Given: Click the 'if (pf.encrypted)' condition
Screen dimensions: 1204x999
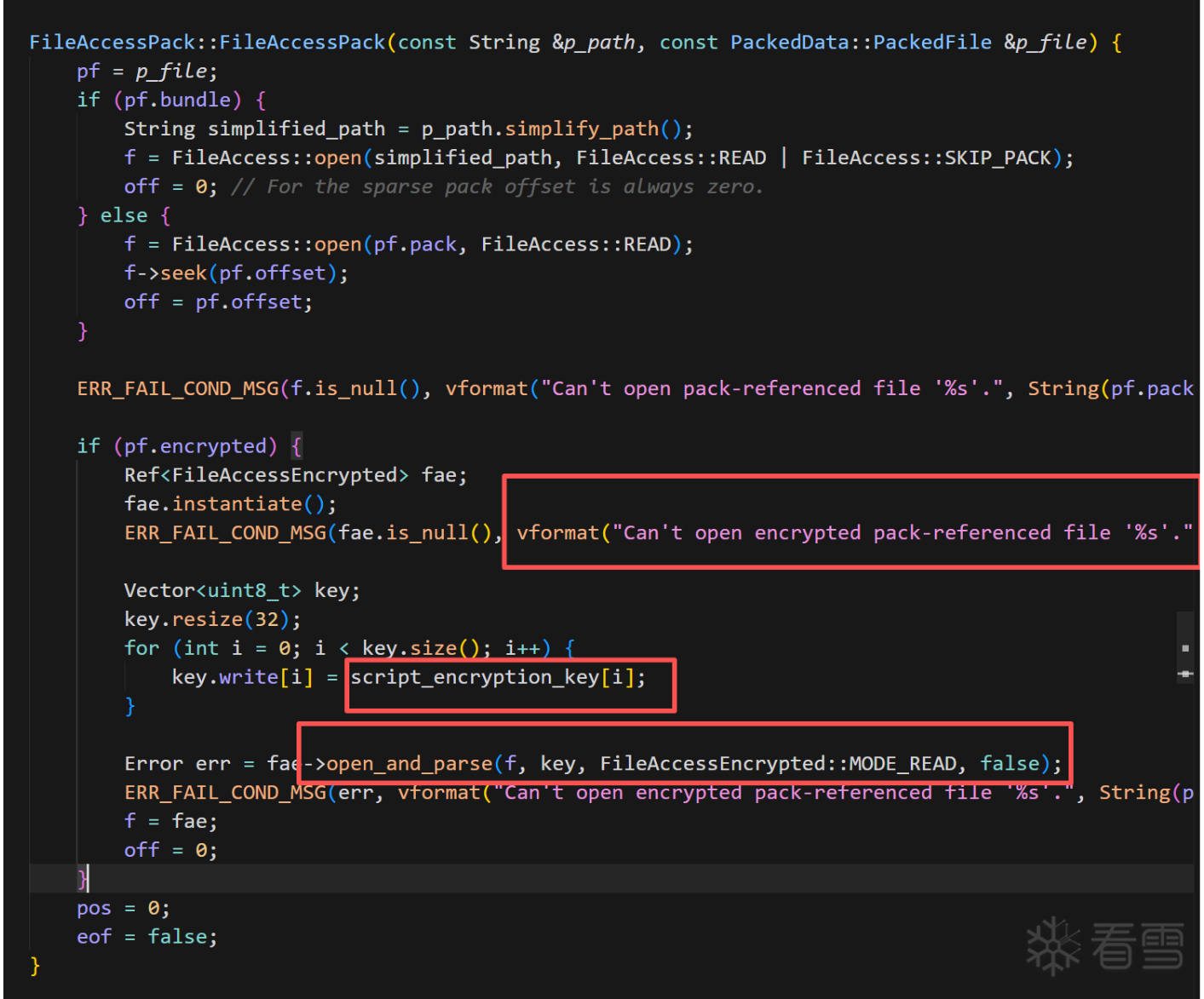Looking at the screenshot, I should [177, 446].
